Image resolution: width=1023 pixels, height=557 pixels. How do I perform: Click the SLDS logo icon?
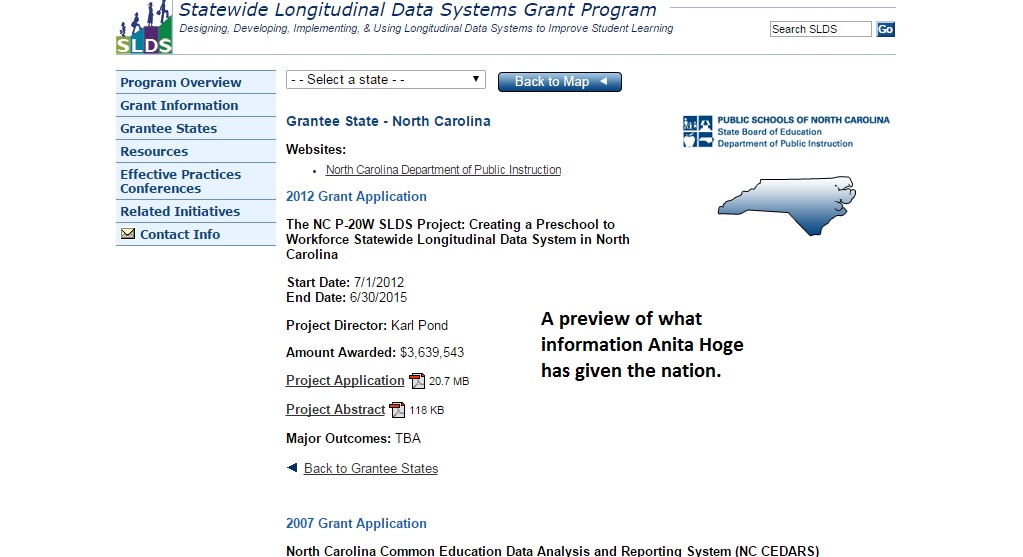point(144,27)
